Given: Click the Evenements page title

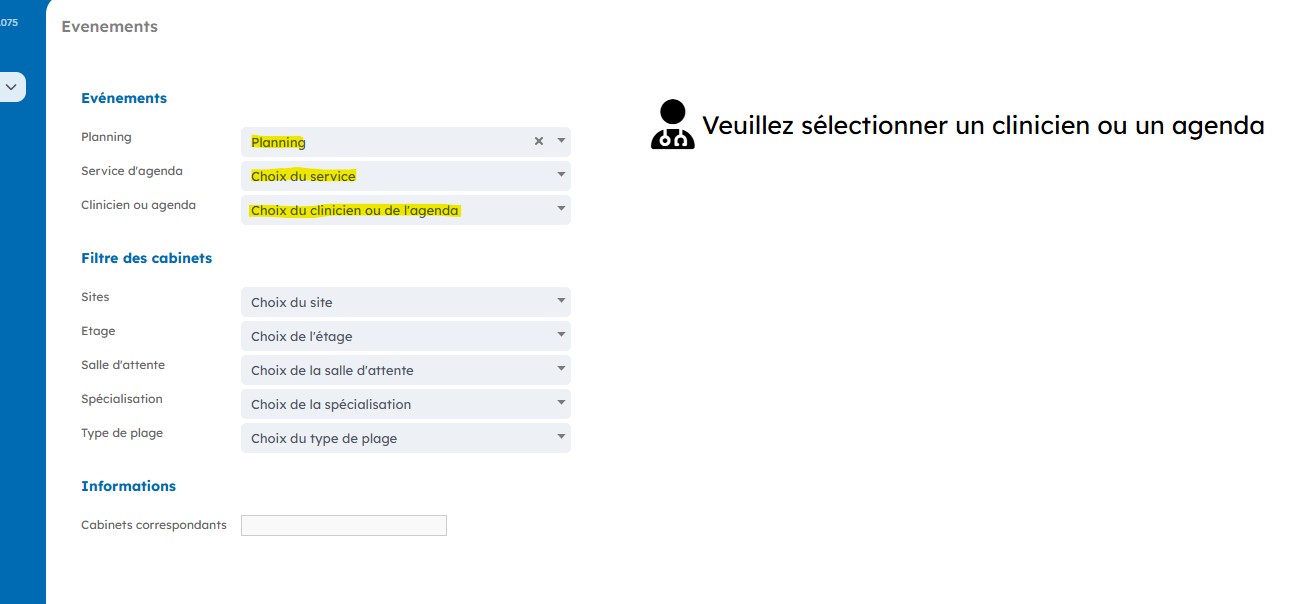Looking at the screenshot, I should pos(109,27).
